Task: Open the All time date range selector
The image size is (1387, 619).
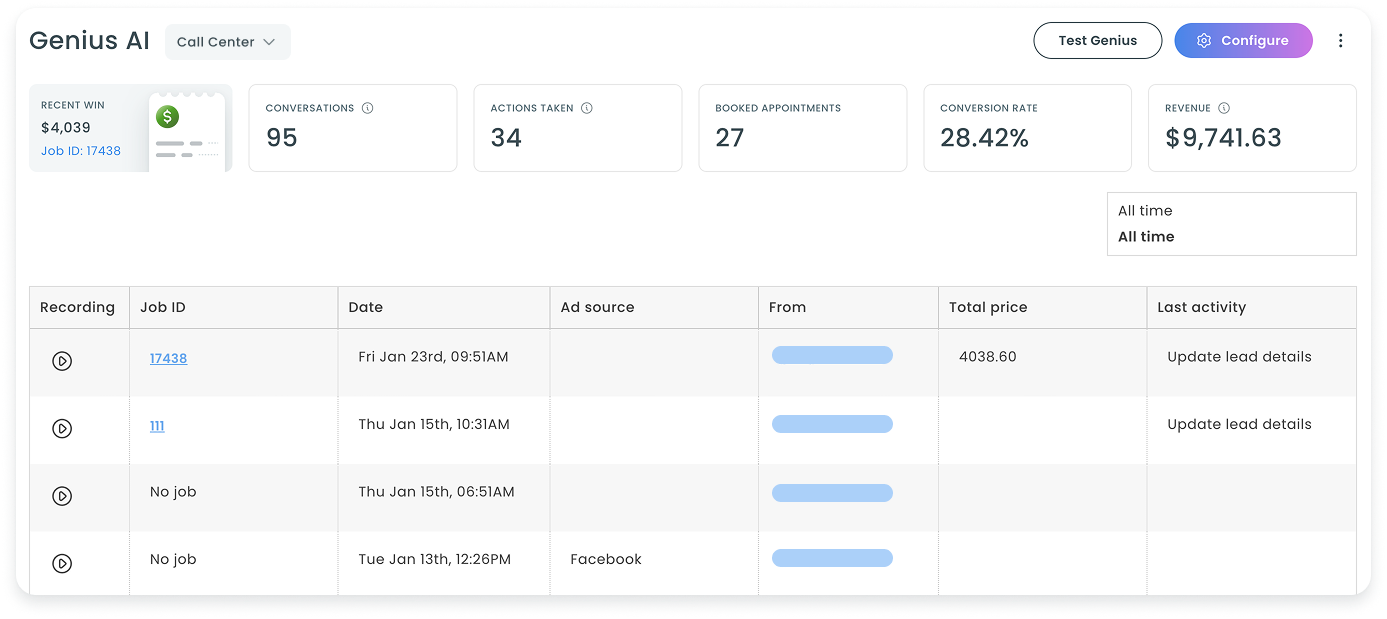Action: coord(1231,224)
